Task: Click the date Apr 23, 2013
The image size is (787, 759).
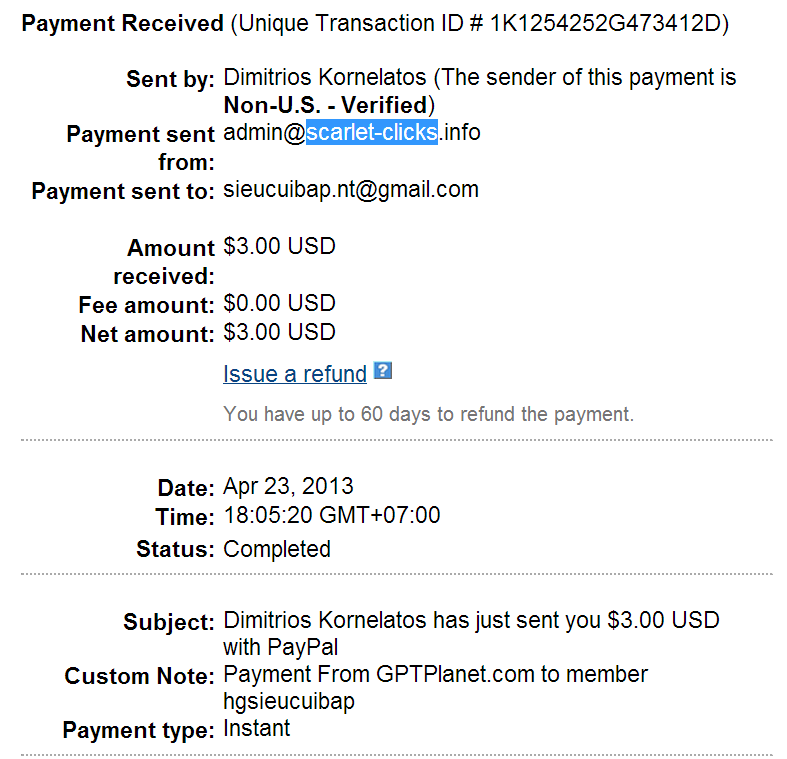Action: click(288, 487)
